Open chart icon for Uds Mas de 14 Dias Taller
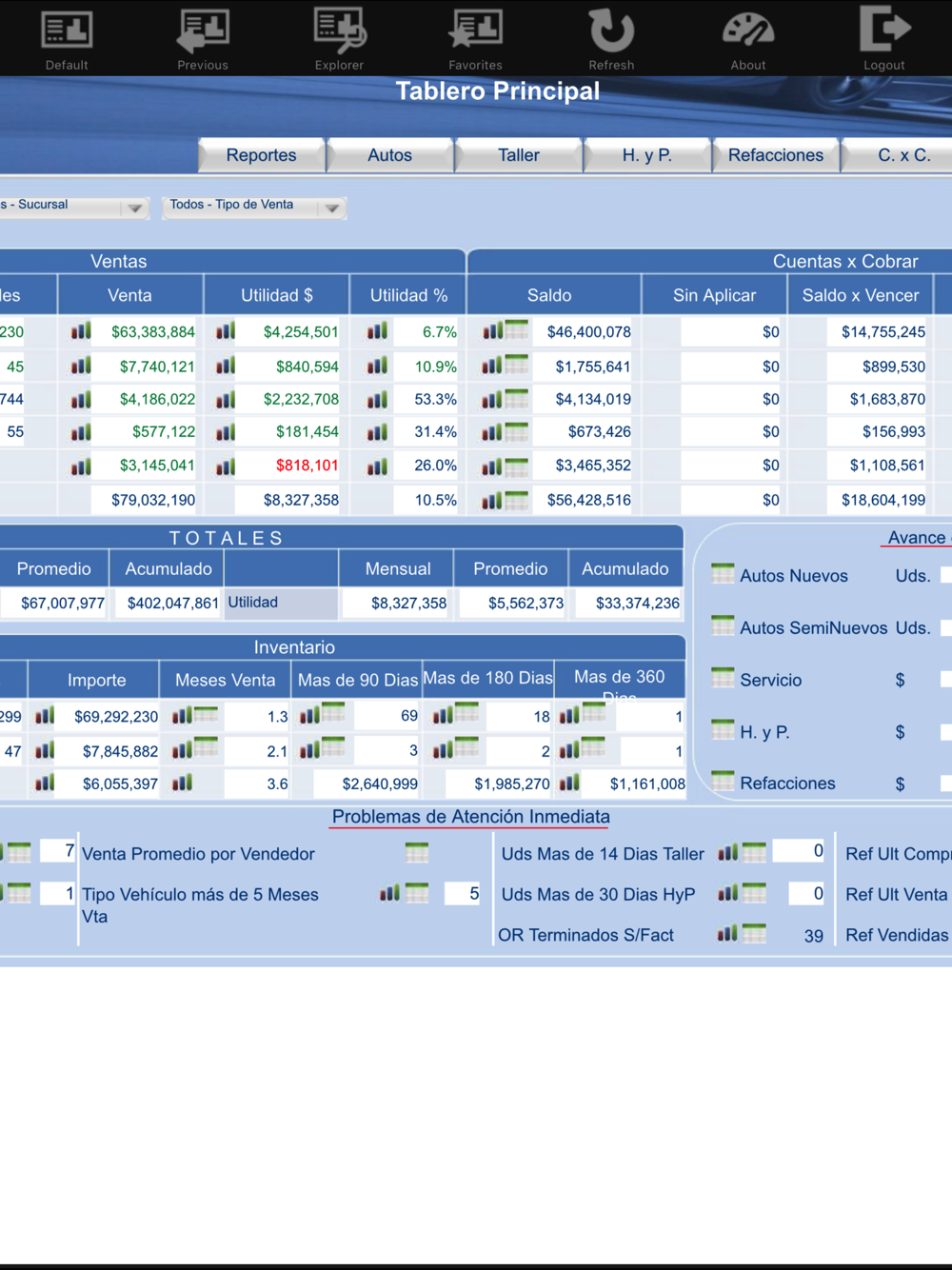Image resolution: width=952 pixels, height=1270 pixels. click(728, 853)
